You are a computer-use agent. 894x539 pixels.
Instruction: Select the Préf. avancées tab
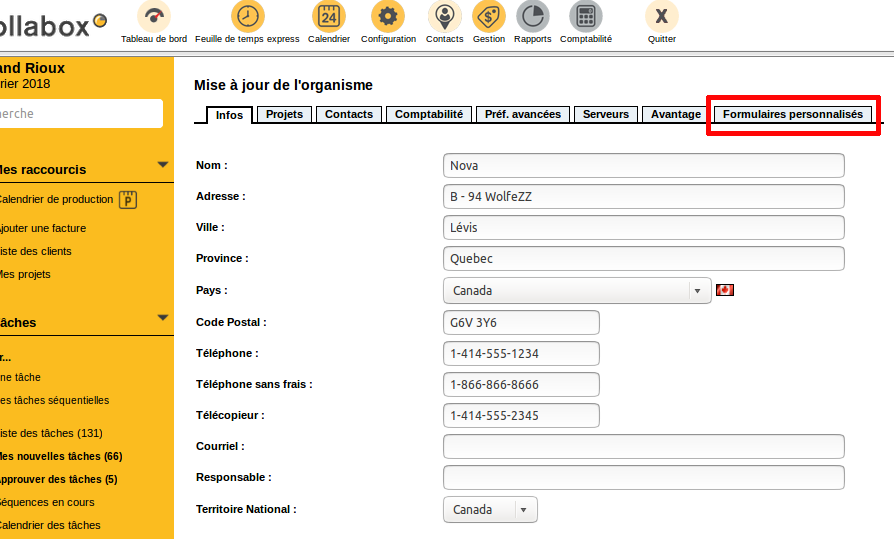pyautogui.click(x=523, y=115)
